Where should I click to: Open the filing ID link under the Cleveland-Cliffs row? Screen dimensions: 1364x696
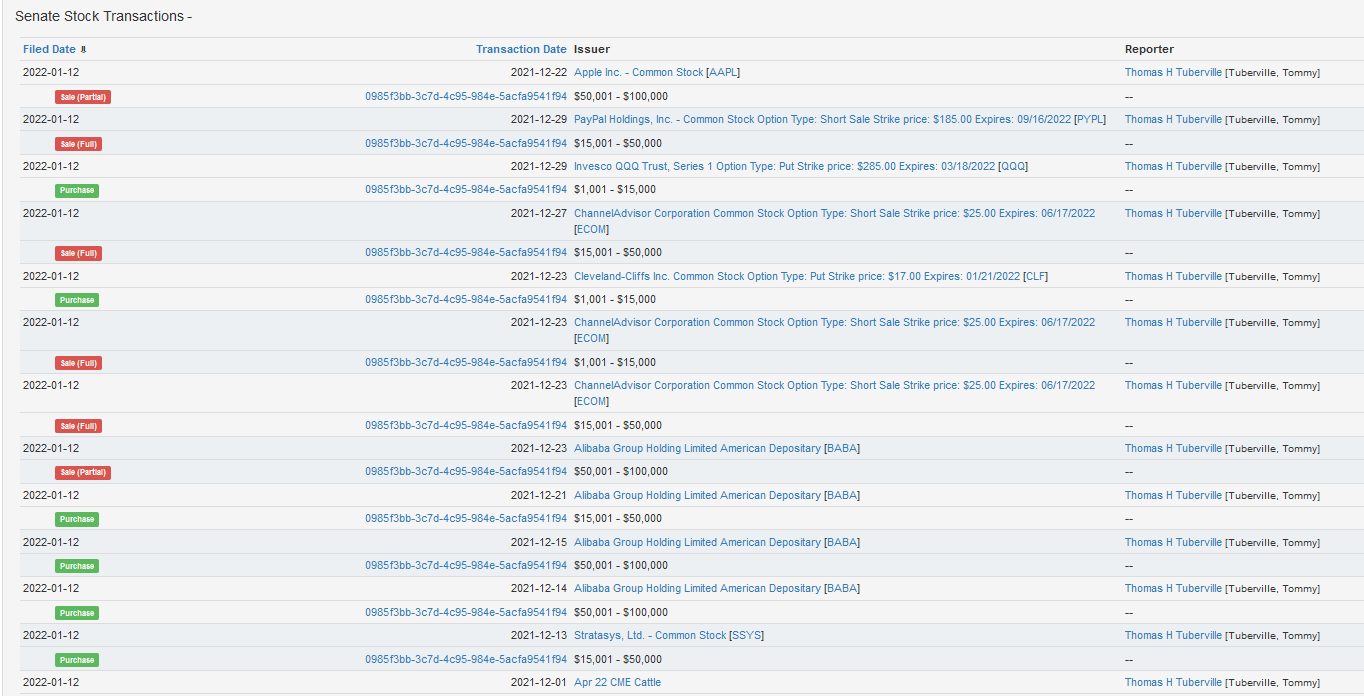(466, 299)
